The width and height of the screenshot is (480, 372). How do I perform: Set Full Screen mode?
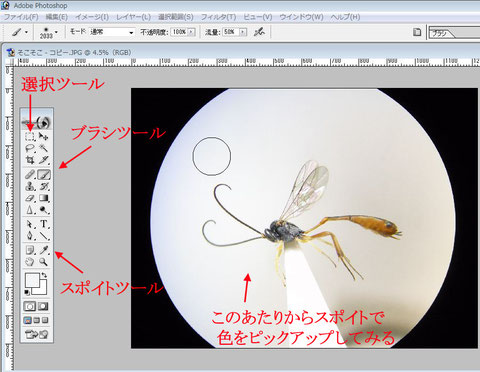(45, 320)
